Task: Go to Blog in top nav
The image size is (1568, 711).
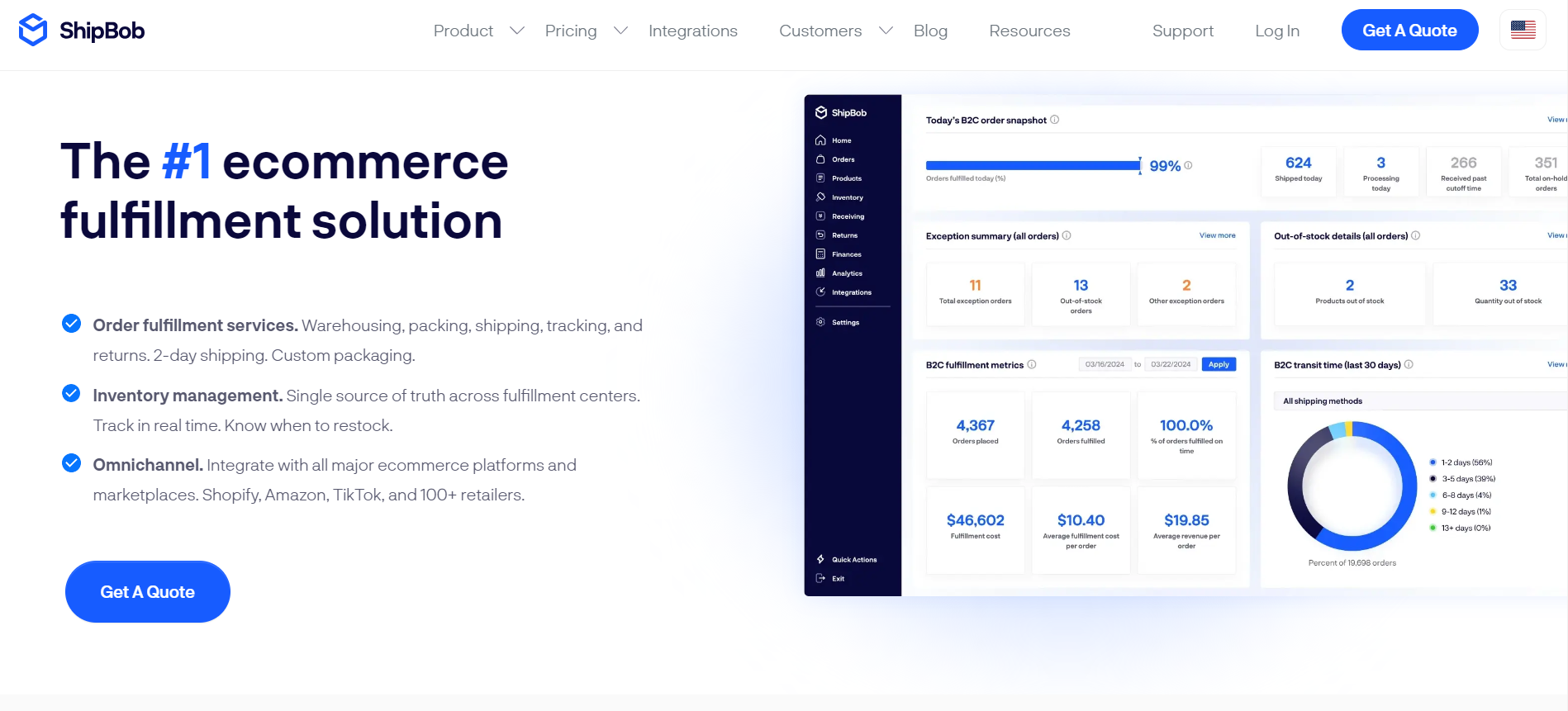Action: click(x=930, y=31)
